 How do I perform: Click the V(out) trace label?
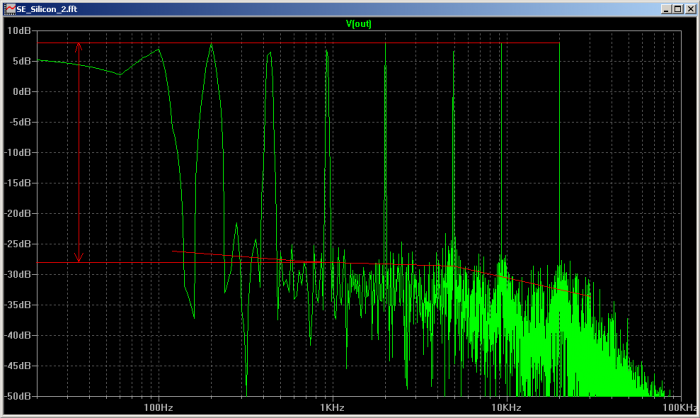(x=358, y=24)
